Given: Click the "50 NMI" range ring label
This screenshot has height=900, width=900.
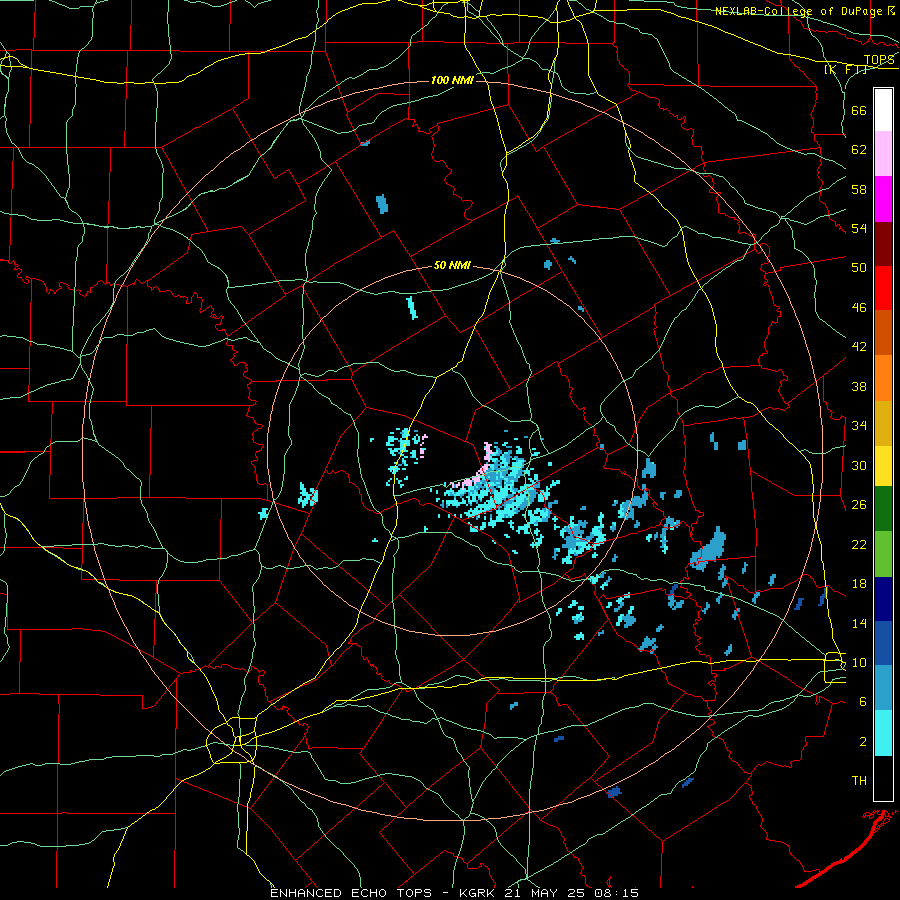Looking at the screenshot, I should tap(452, 265).
